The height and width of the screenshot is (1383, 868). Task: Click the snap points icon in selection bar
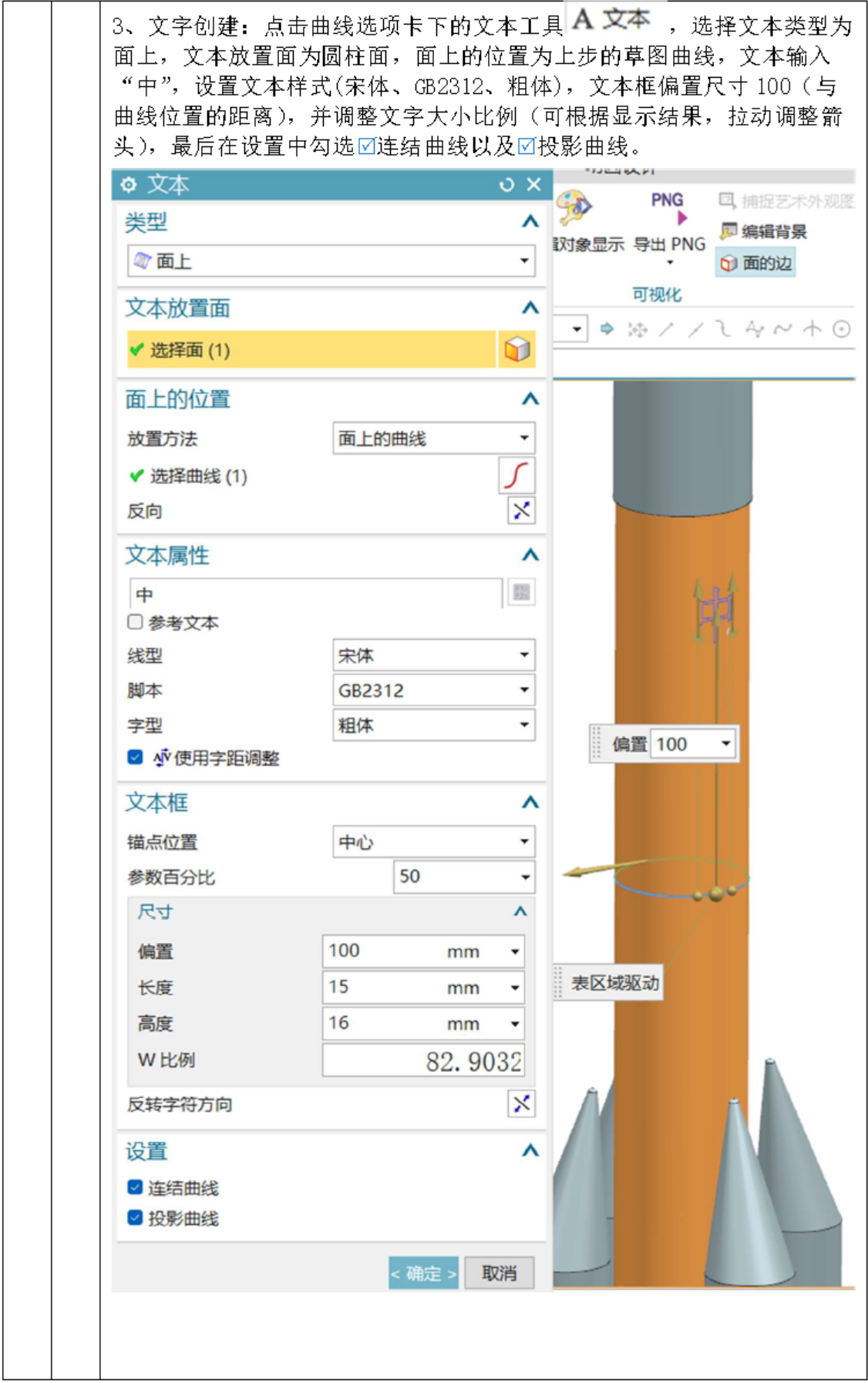click(x=638, y=330)
